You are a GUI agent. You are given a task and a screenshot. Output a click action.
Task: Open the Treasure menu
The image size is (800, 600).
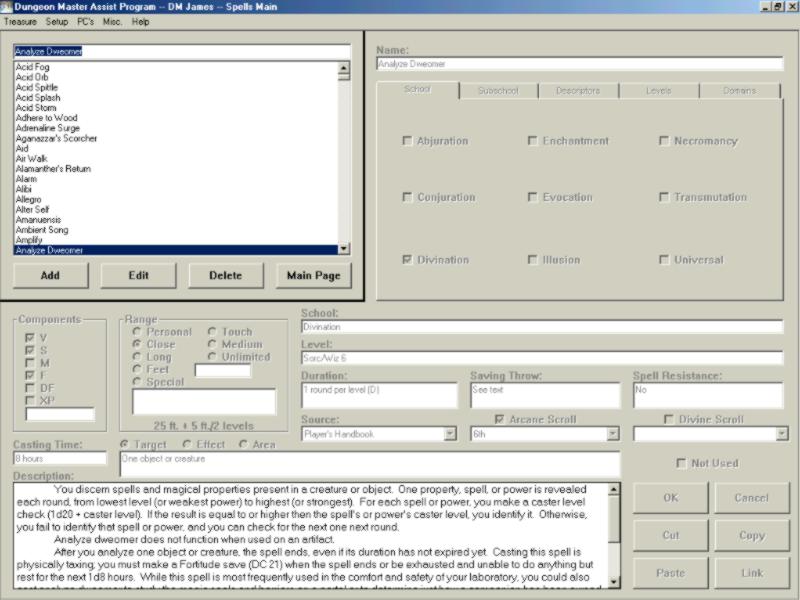coord(20,21)
